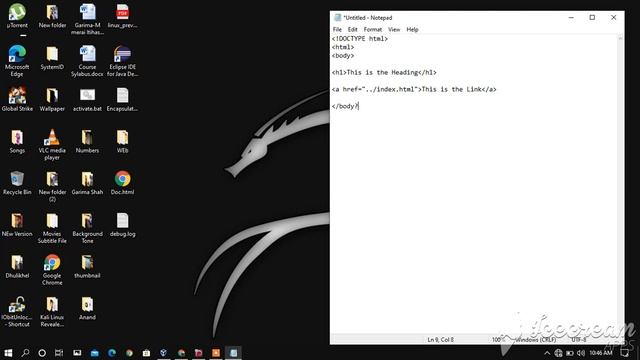This screenshot has height=360, width=640.
Task: Select the Anand archive icon
Action: pyautogui.click(x=87, y=308)
